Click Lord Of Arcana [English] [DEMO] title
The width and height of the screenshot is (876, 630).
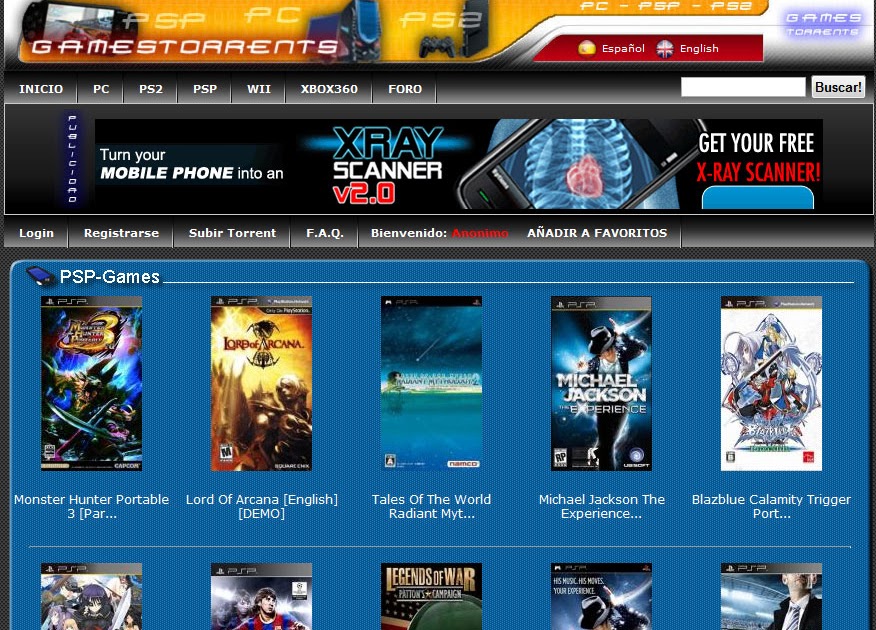pyautogui.click(x=261, y=506)
